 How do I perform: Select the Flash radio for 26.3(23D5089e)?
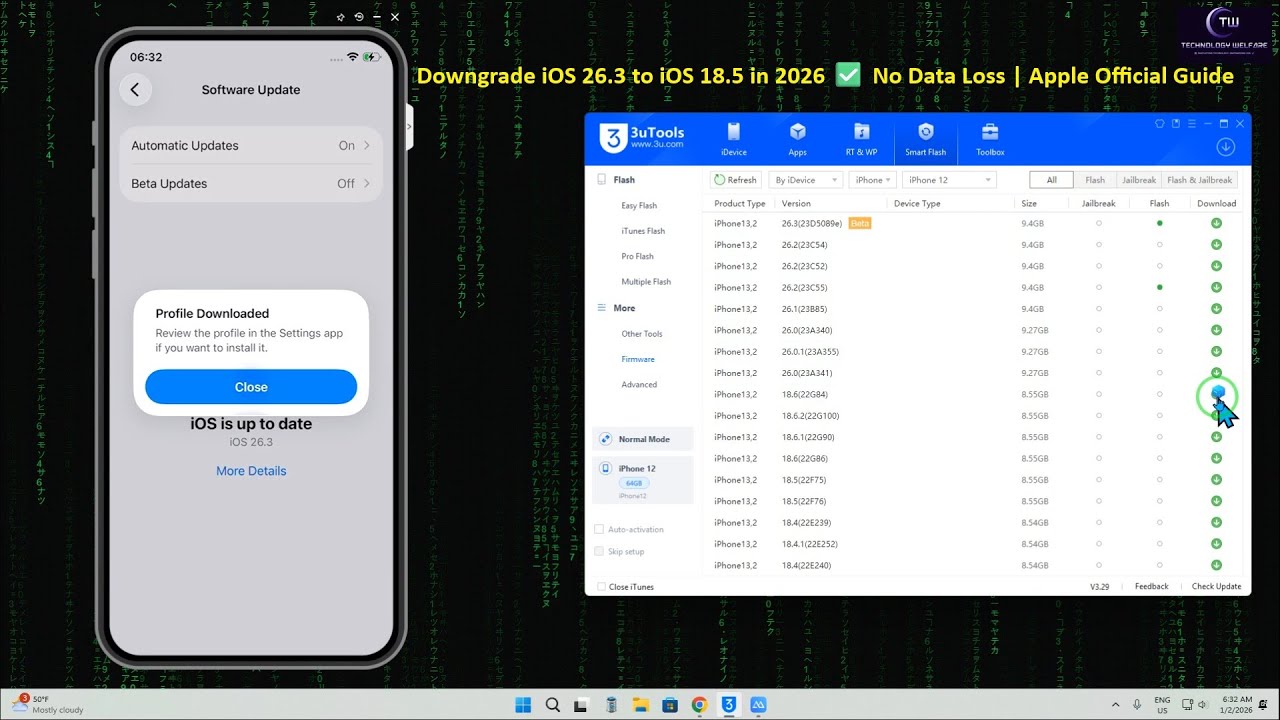click(1159, 223)
